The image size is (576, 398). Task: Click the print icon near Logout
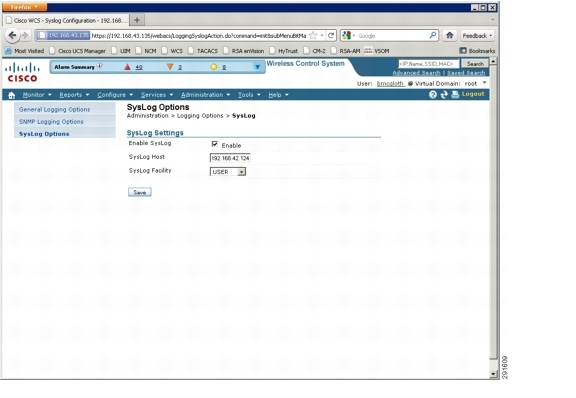pos(455,94)
